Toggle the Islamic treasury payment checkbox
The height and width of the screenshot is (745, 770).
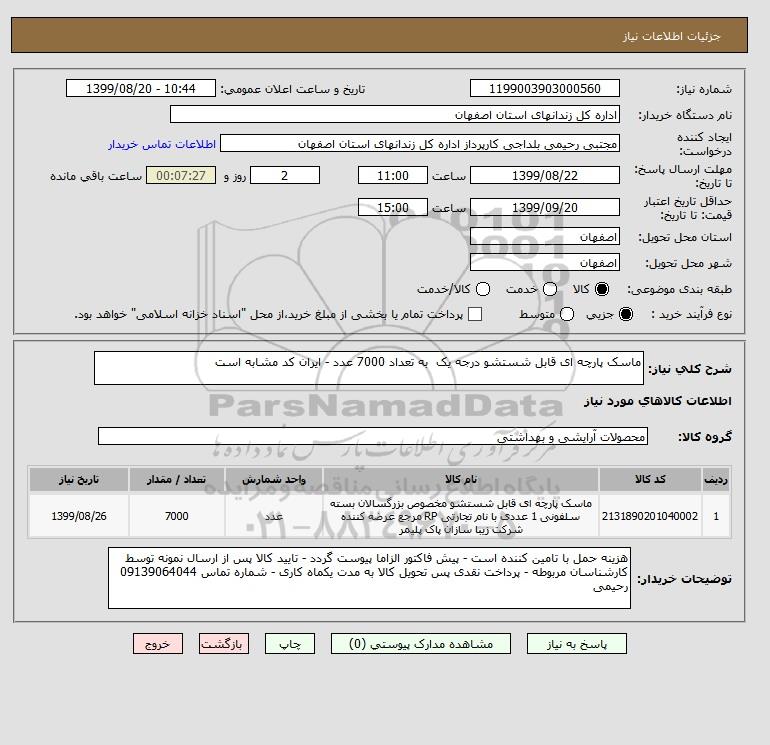475,314
